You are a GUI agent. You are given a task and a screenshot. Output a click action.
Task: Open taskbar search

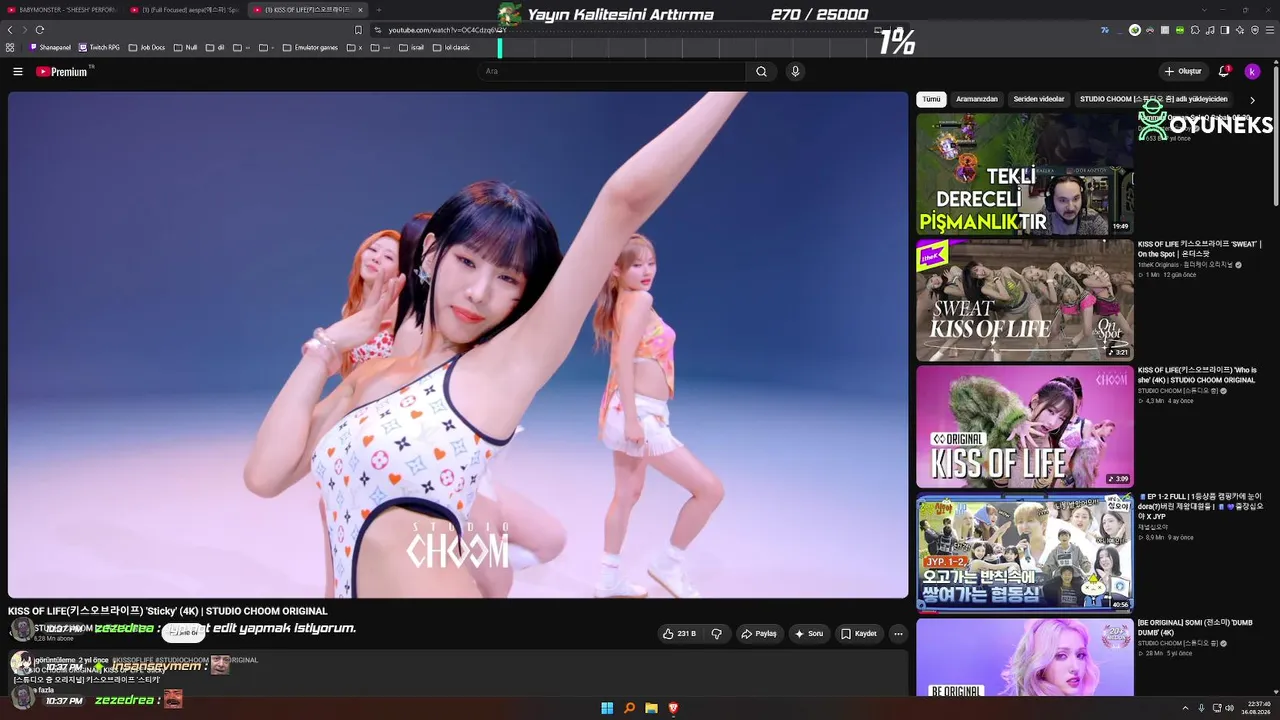pos(629,708)
